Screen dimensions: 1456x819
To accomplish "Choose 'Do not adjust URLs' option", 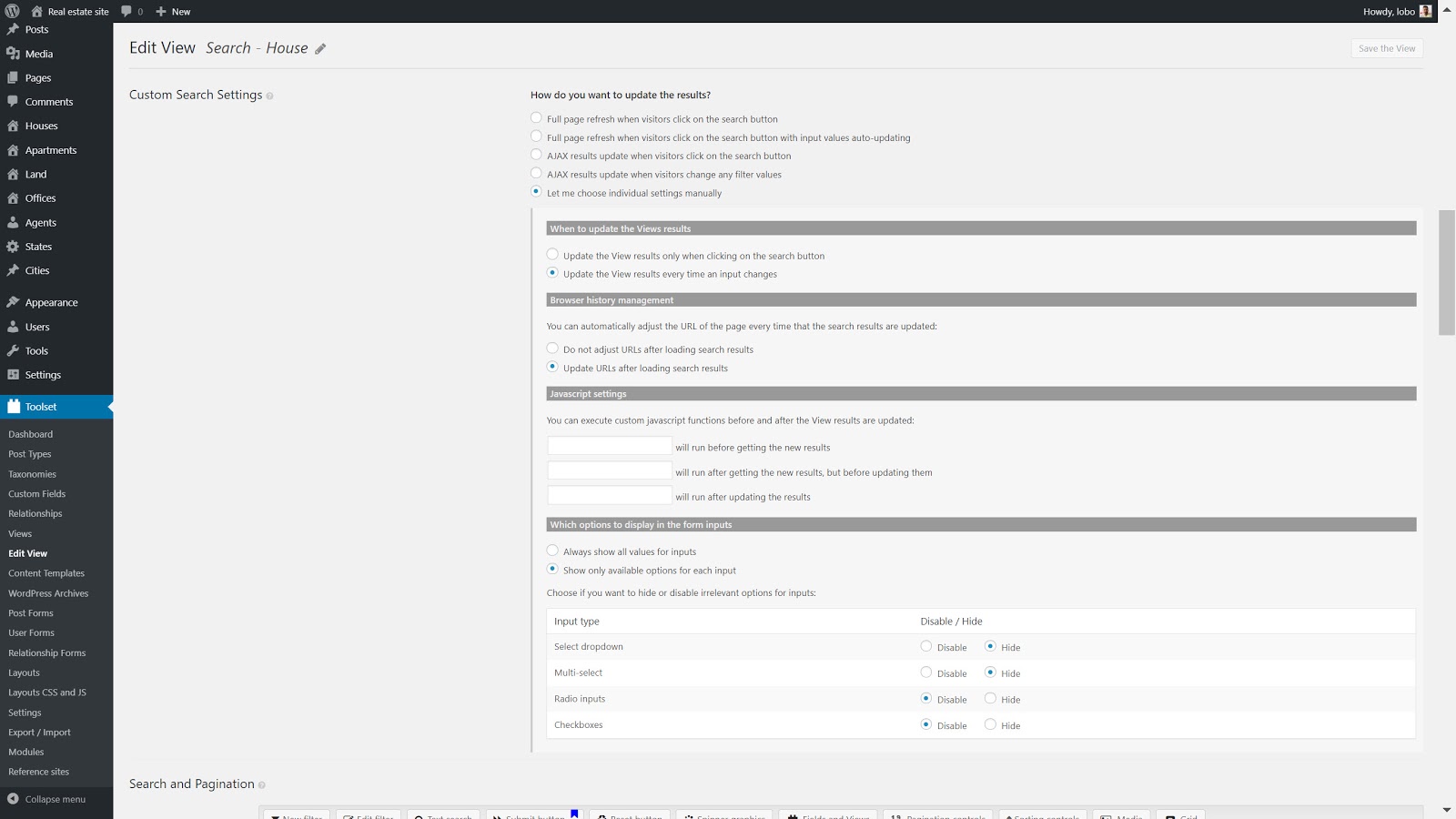I will point(552,349).
